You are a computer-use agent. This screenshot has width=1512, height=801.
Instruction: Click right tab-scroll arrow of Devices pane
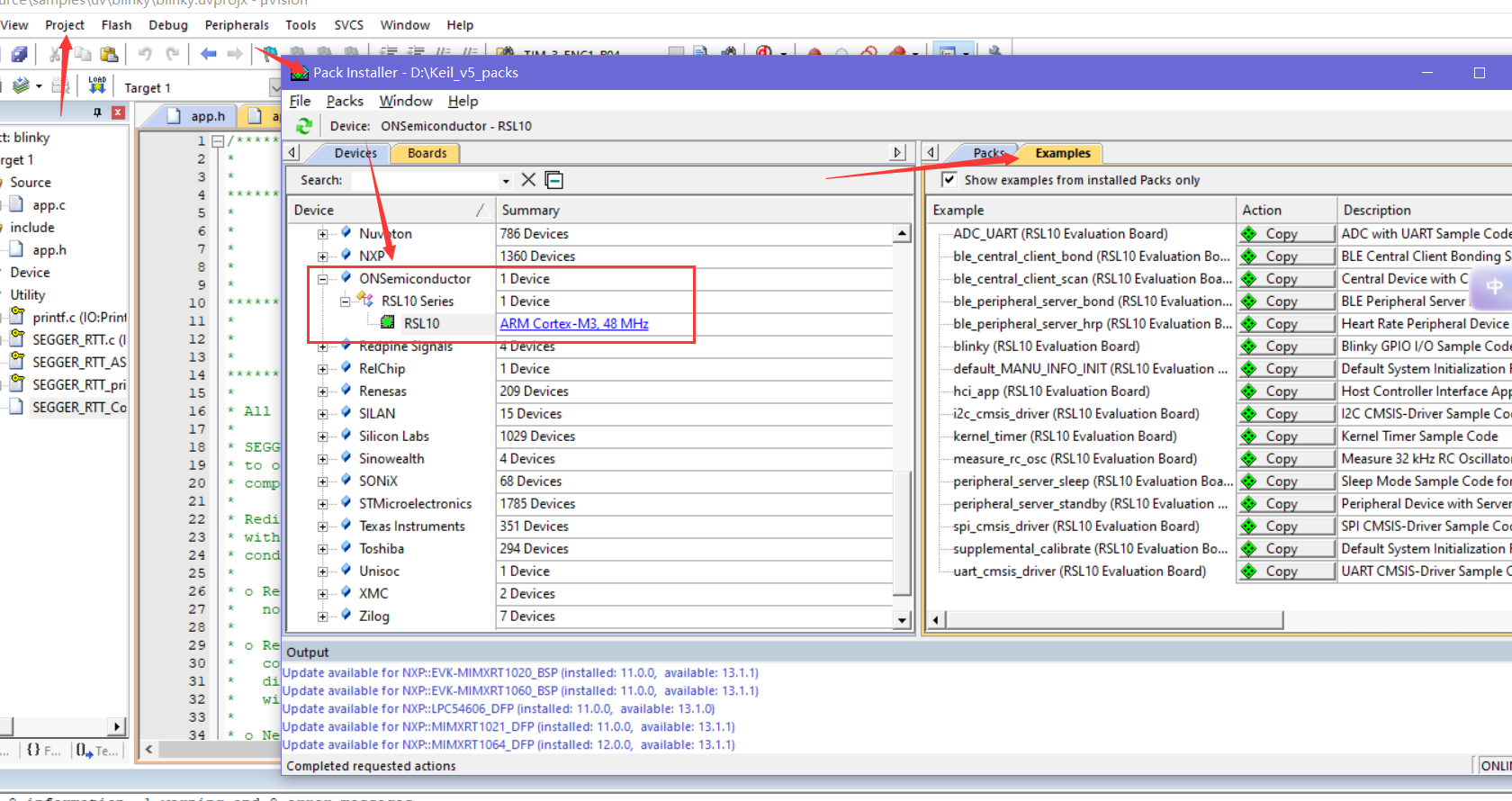click(896, 153)
